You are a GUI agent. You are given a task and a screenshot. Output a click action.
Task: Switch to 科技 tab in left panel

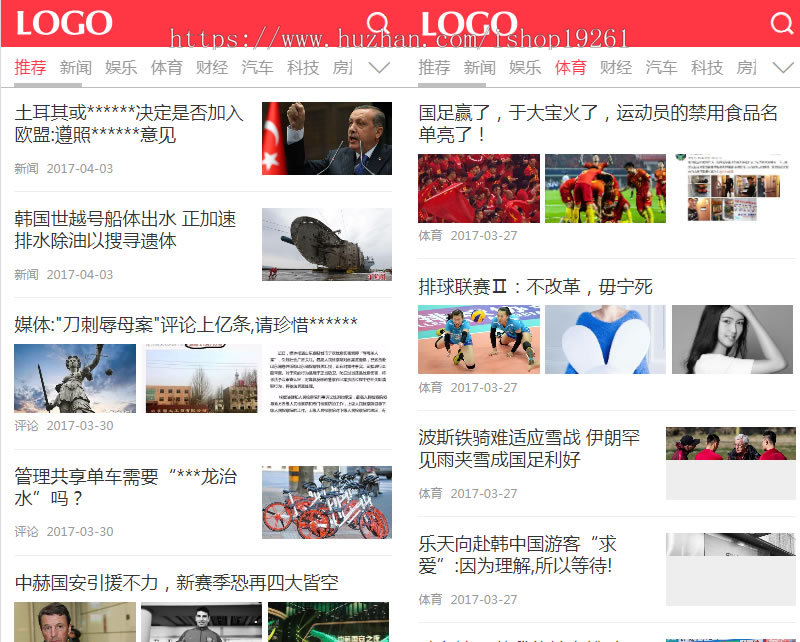(x=303, y=67)
